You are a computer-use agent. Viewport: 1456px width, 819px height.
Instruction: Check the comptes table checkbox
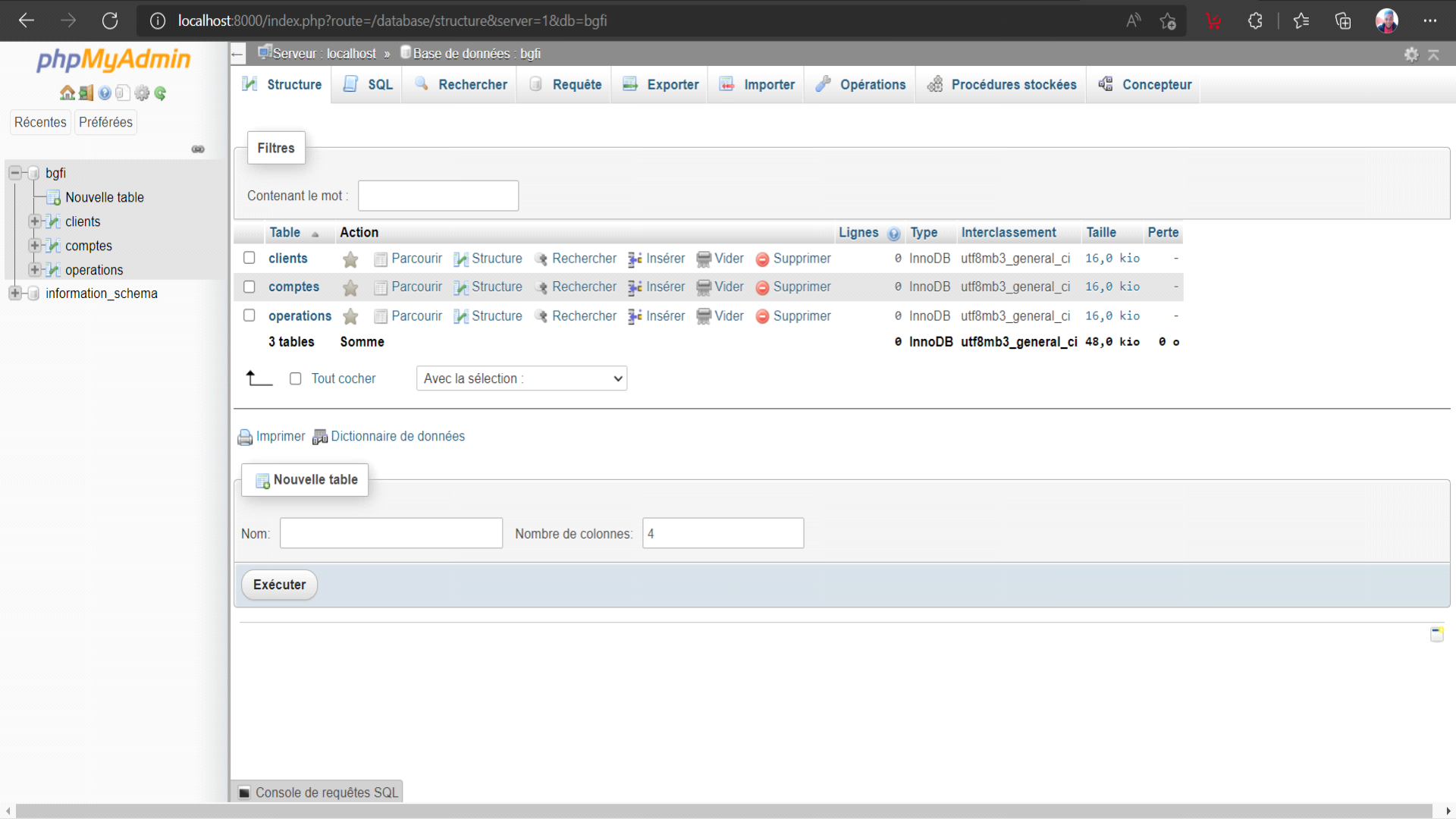249,287
